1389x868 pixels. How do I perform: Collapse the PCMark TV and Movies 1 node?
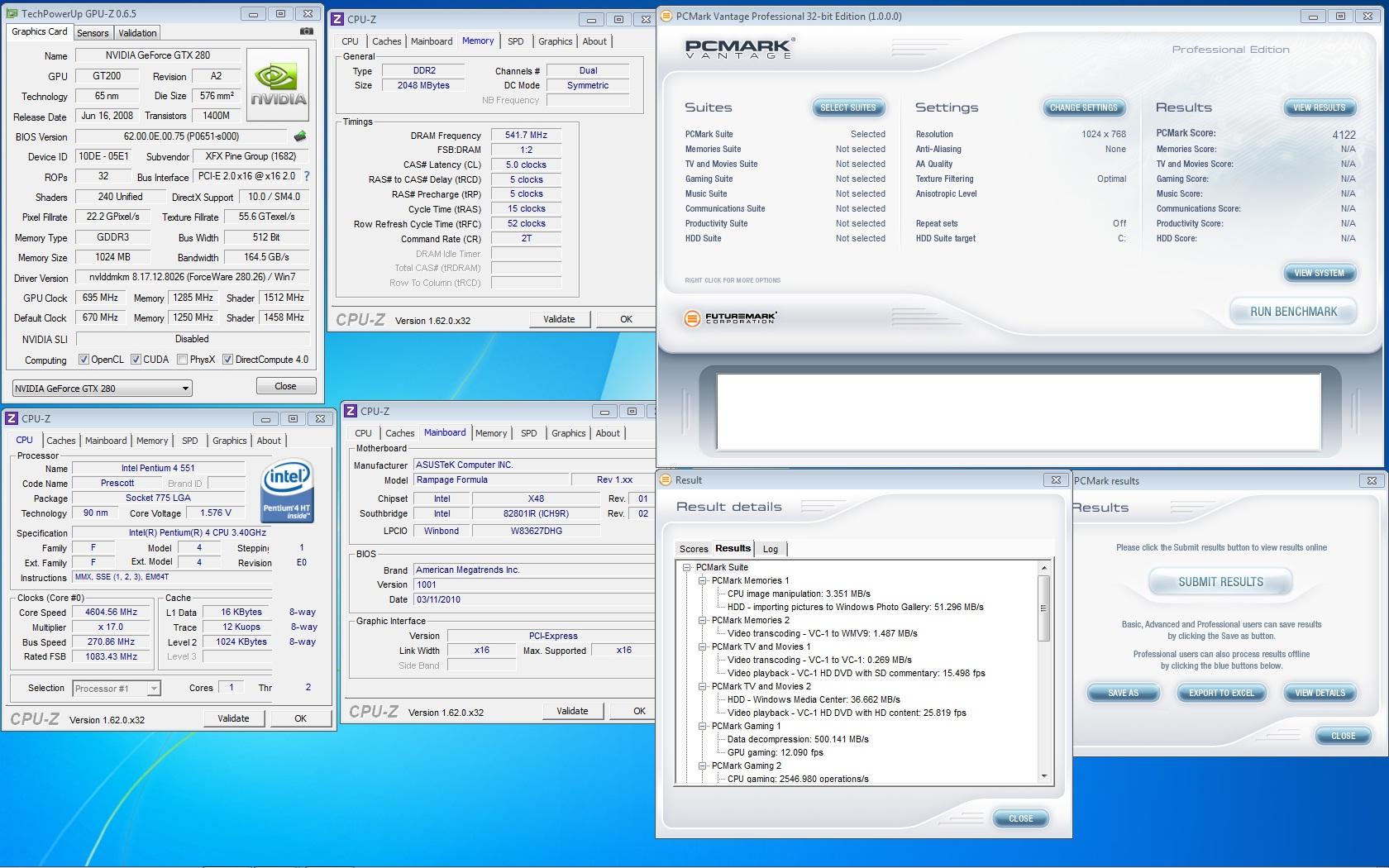702,646
